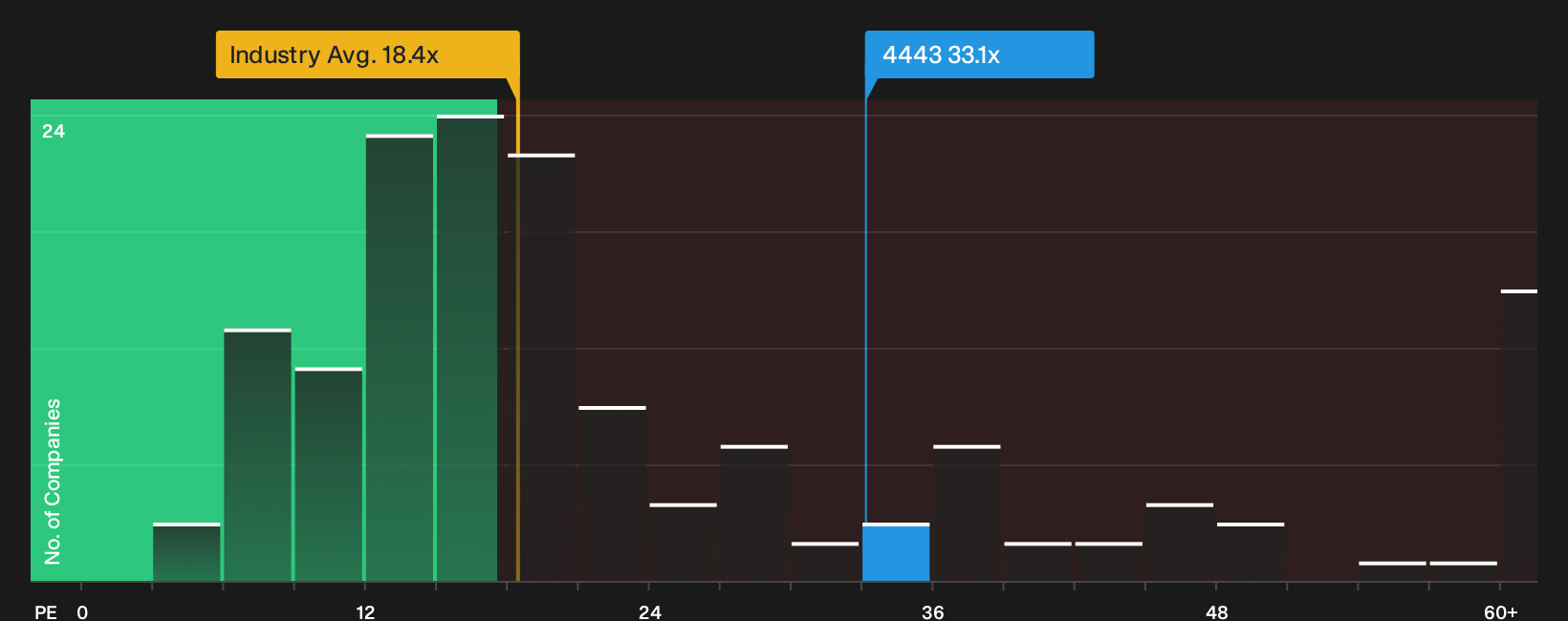The image size is (1568, 621).
Task: Click the Industry Avg. 18.4x label
Action: click(367, 54)
